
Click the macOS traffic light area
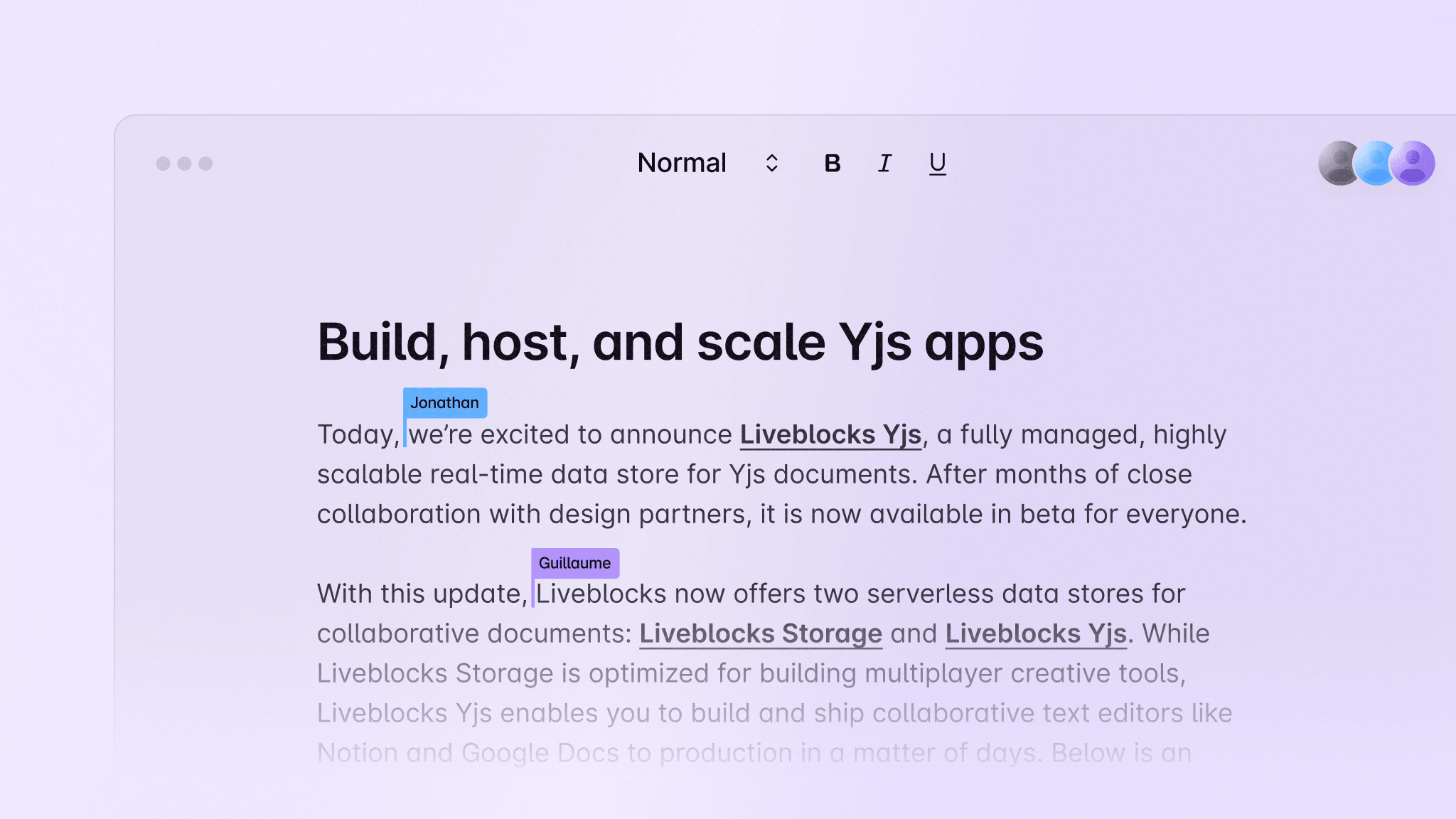tap(185, 163)
